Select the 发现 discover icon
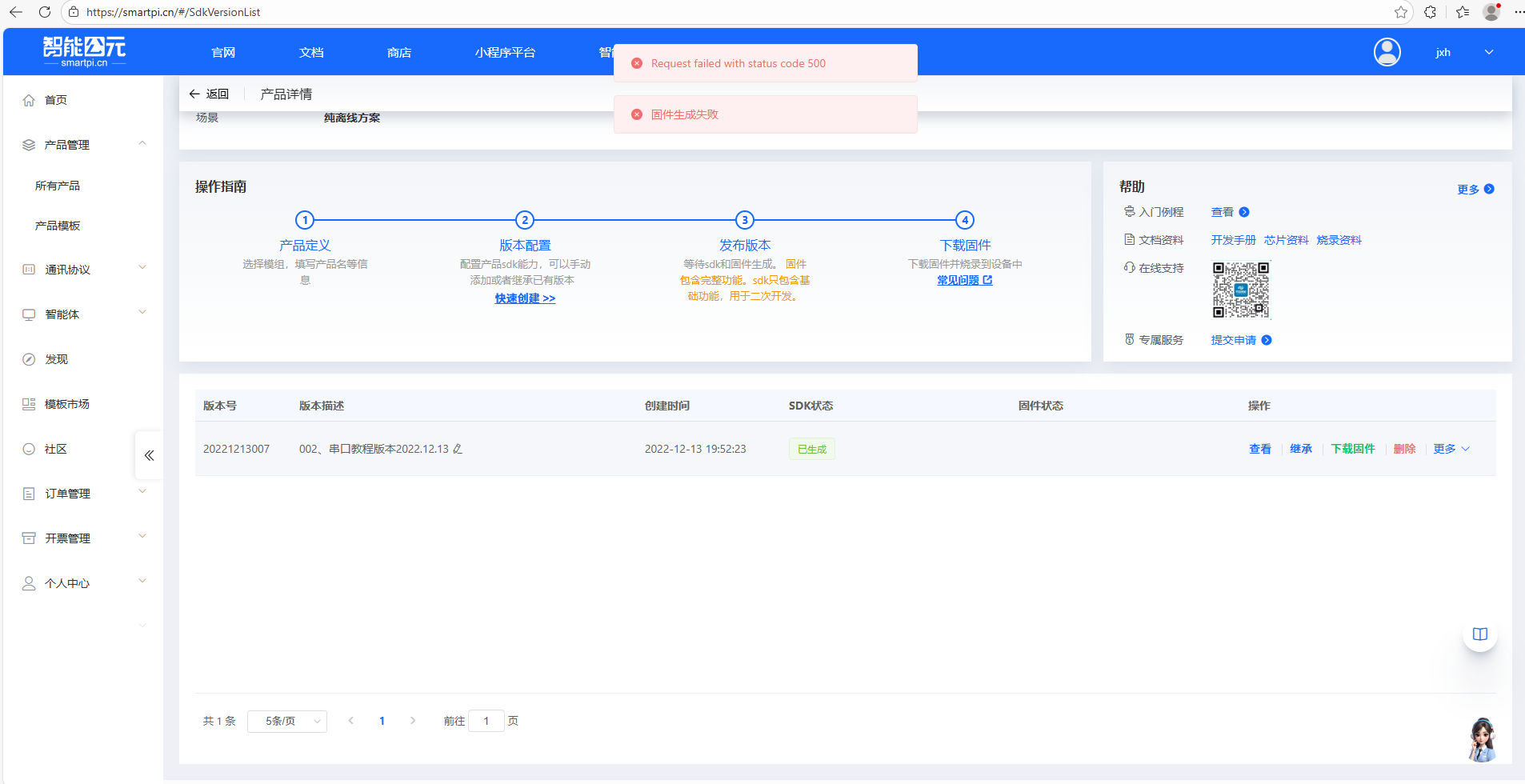Viewport: 1525px width, 784px height. (x=29, y=358)
